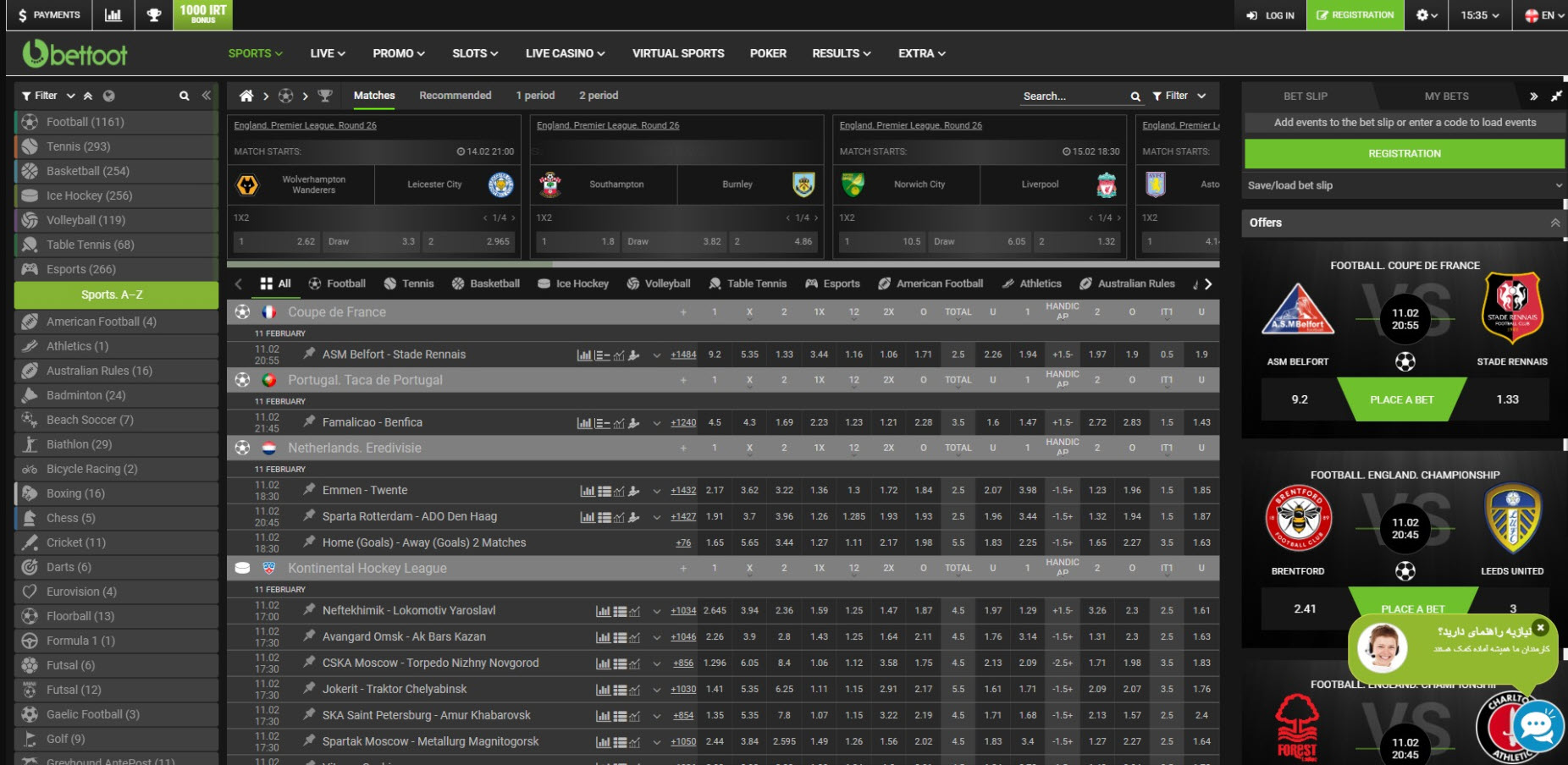1568x765 pixels.
Task: Open the EN language selector
Action: pyautogui.click(x=1543, y=15)
